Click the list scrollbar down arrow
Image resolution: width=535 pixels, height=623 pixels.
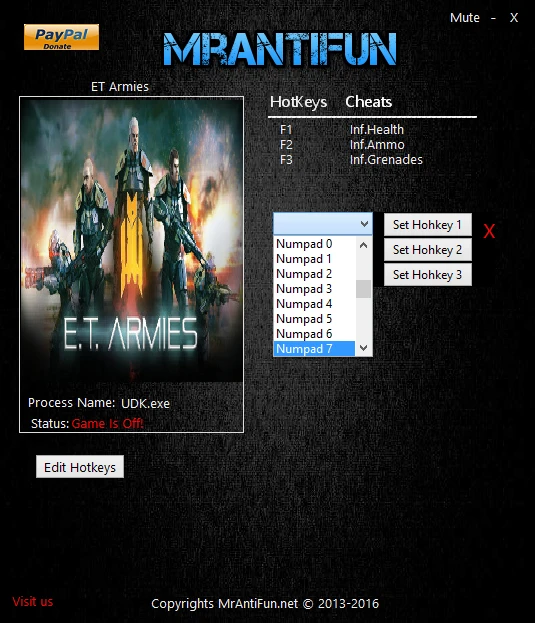coord(363,348)
